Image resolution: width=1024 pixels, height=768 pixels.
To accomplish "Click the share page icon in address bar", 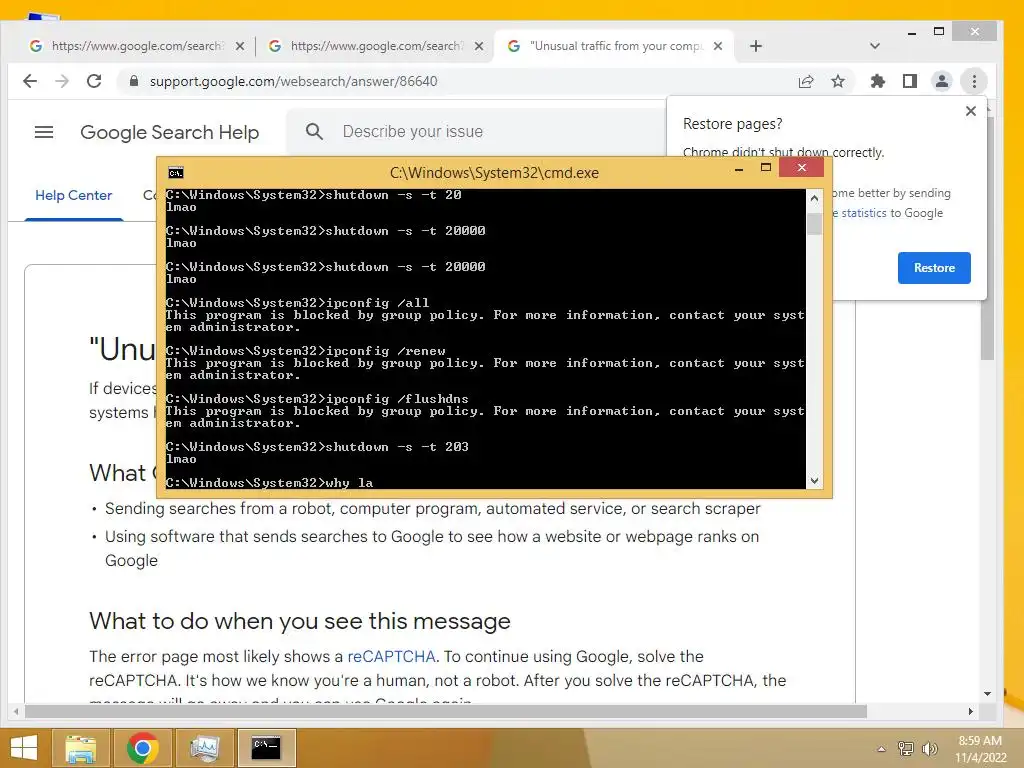I will click(806, 81).
